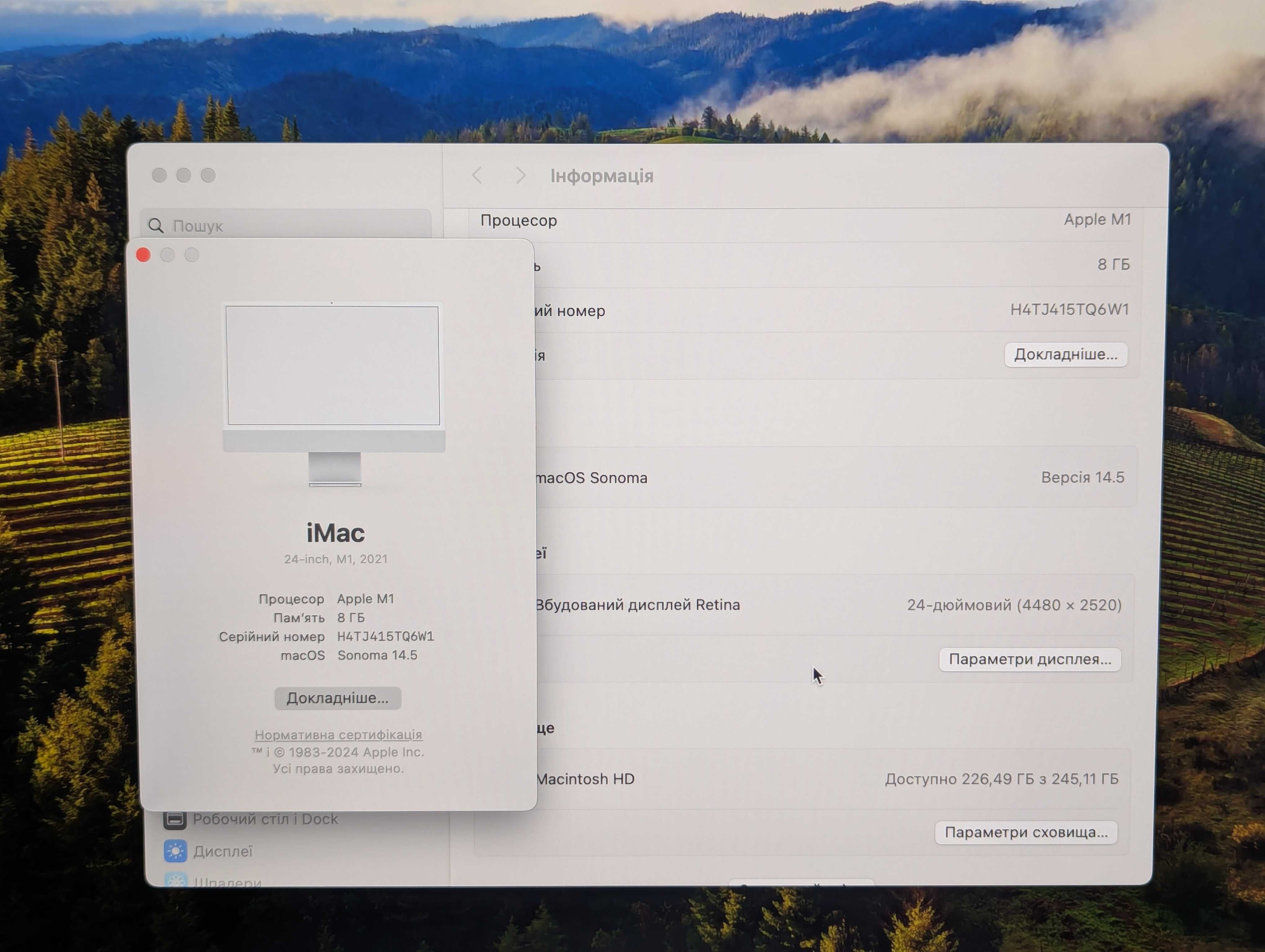Close the About This Mac window

pyautogui.click(x=144, y=255)
